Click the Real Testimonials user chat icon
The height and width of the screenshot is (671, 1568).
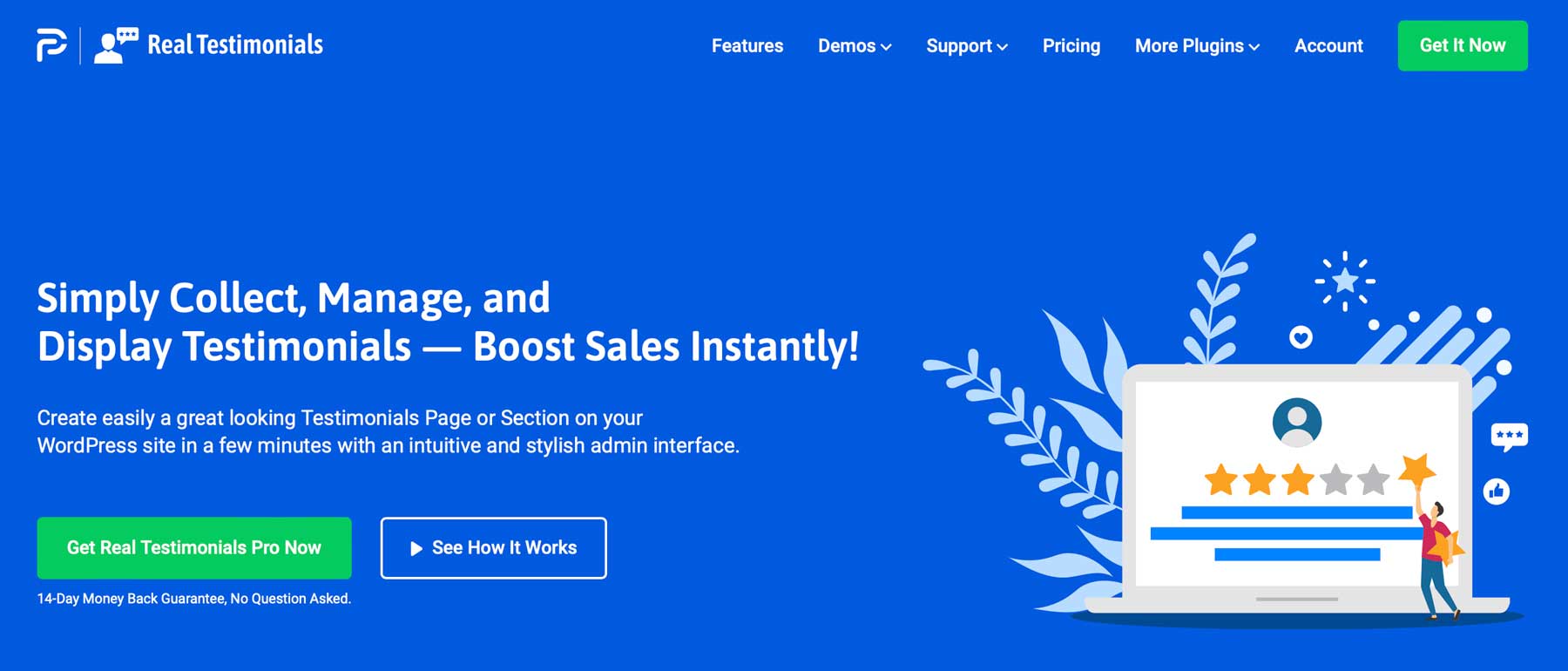tap(116, 45)
